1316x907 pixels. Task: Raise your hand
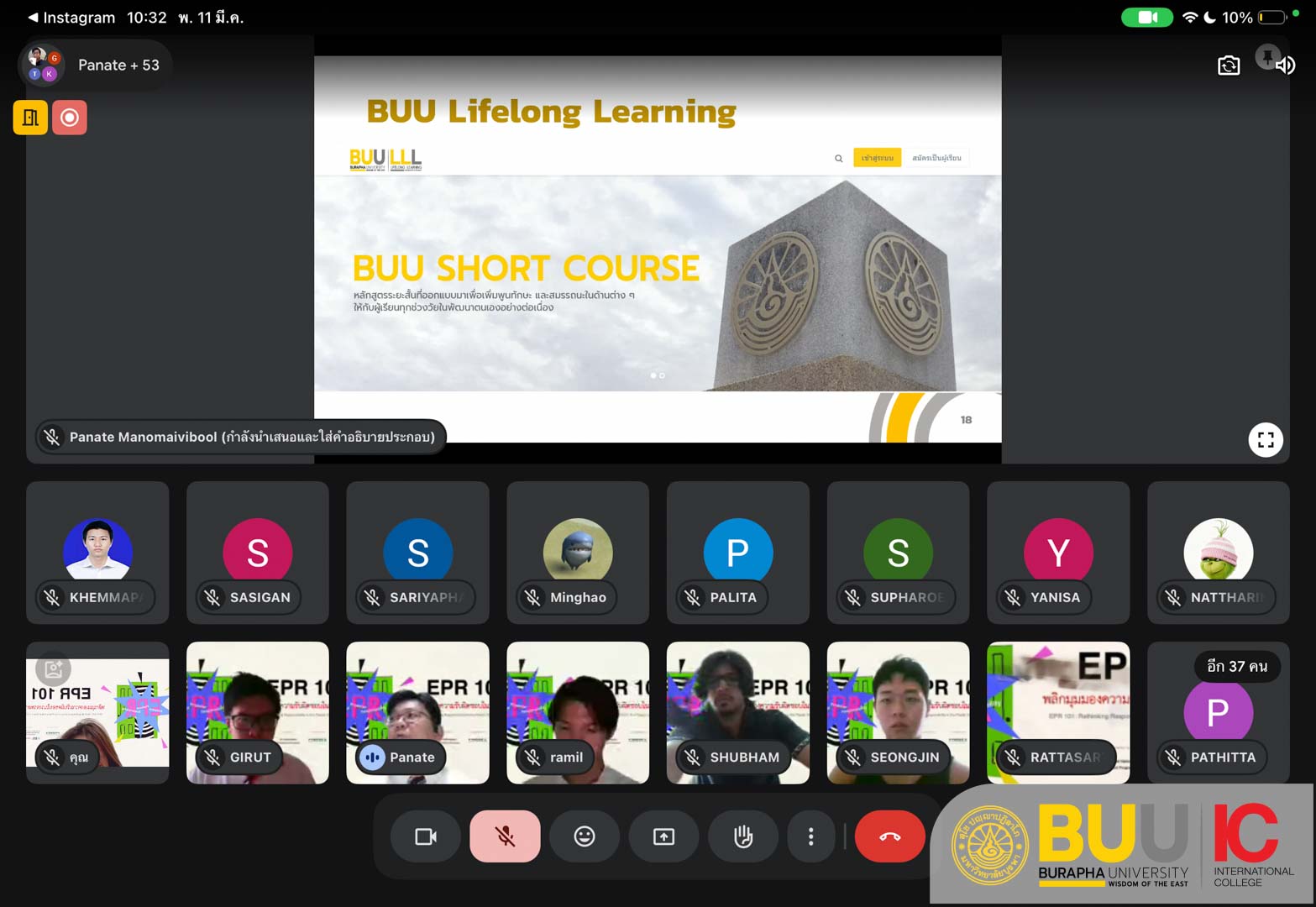(743, 836)
